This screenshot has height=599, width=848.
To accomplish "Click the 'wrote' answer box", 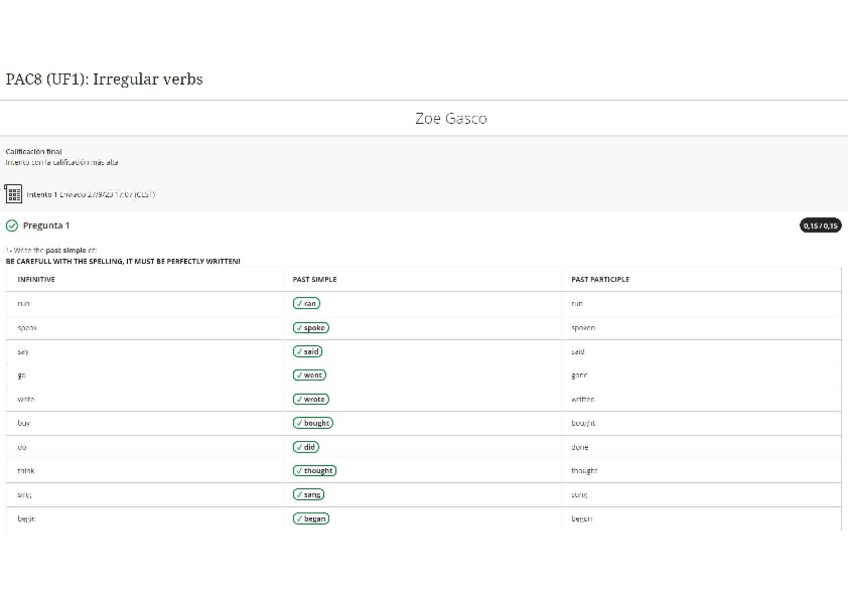I will click(x=311, y=399).
